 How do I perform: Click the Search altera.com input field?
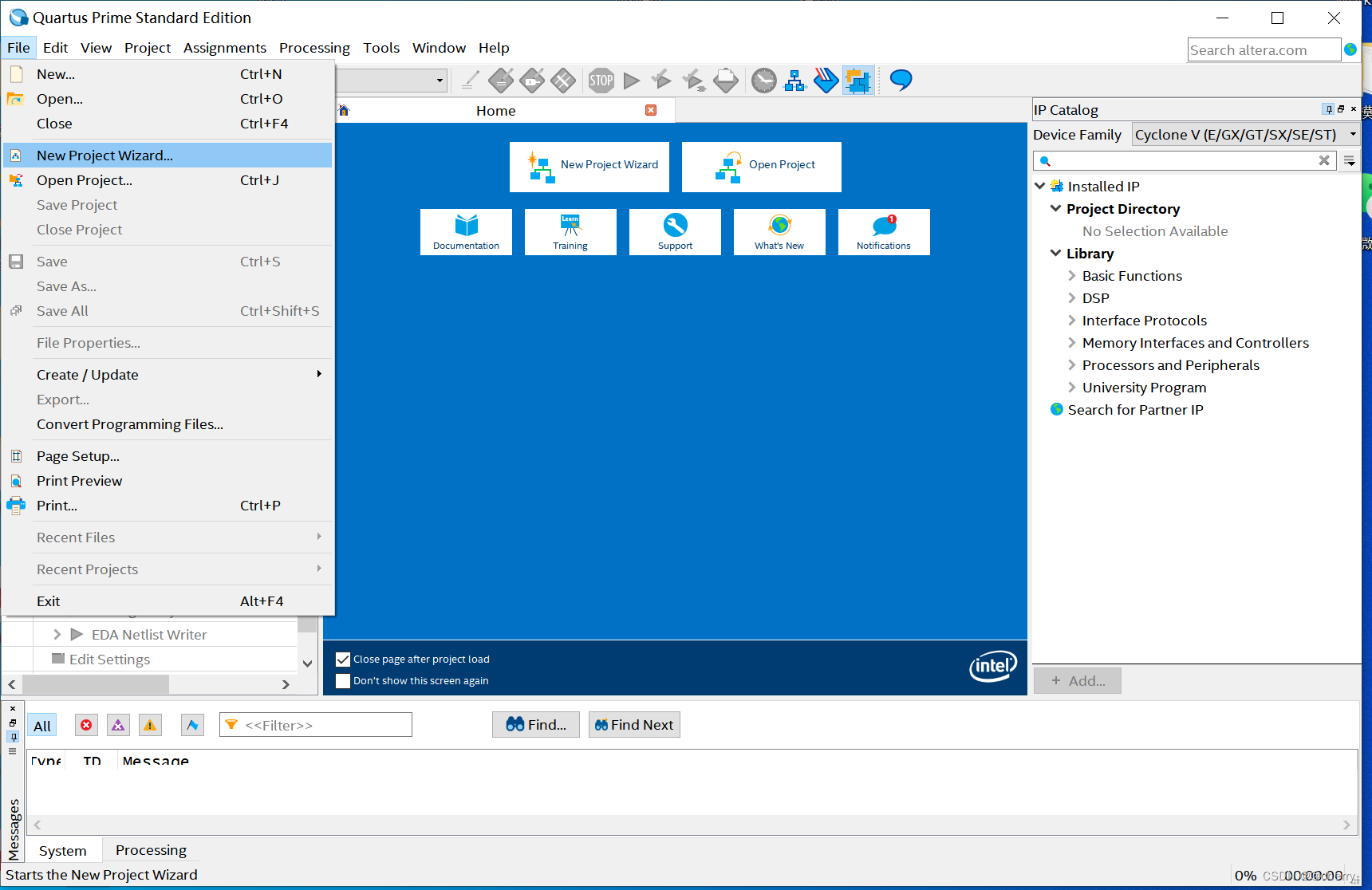[x=1264, y=49]
